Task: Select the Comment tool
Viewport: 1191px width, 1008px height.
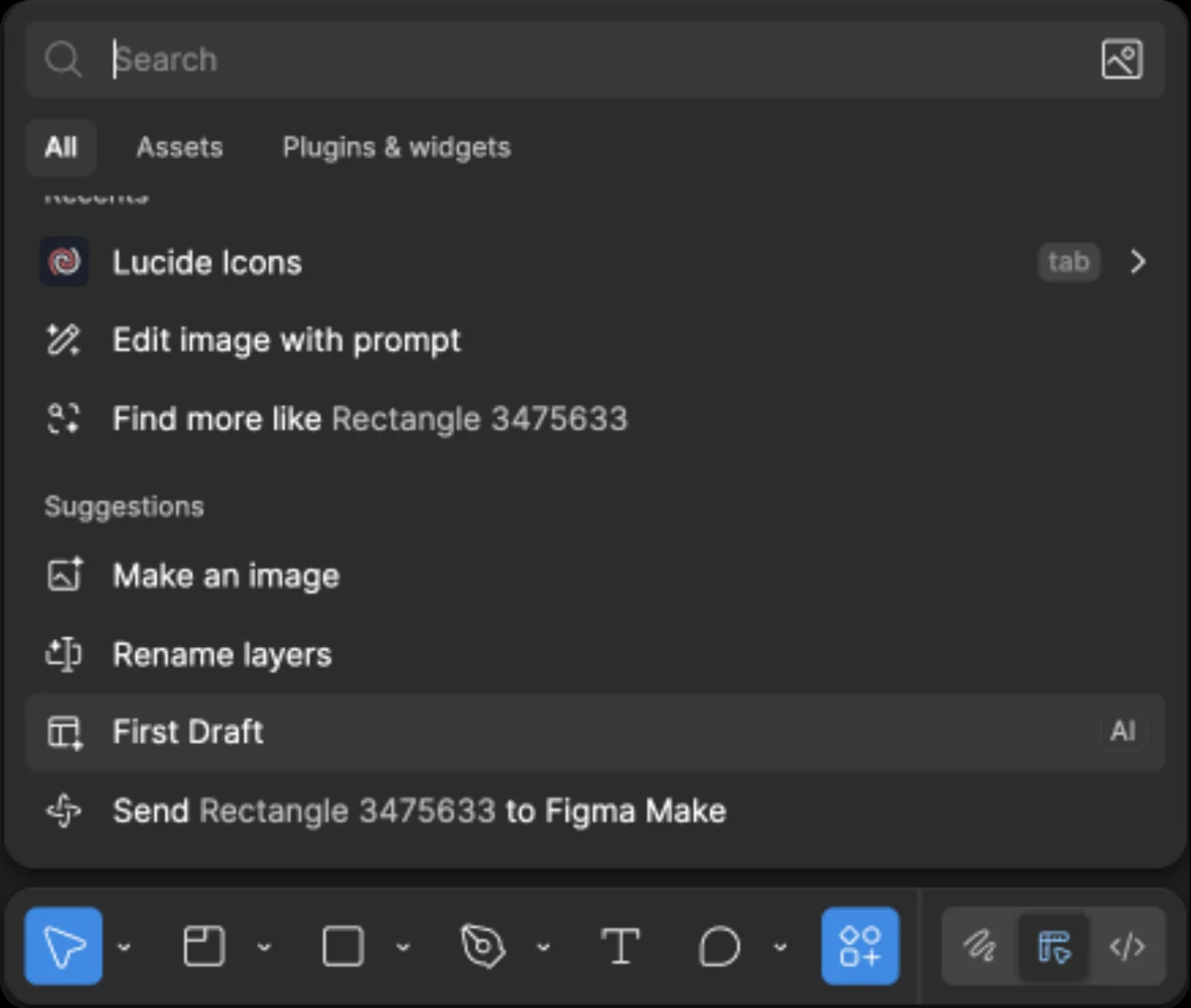Action: click(720, 946)
